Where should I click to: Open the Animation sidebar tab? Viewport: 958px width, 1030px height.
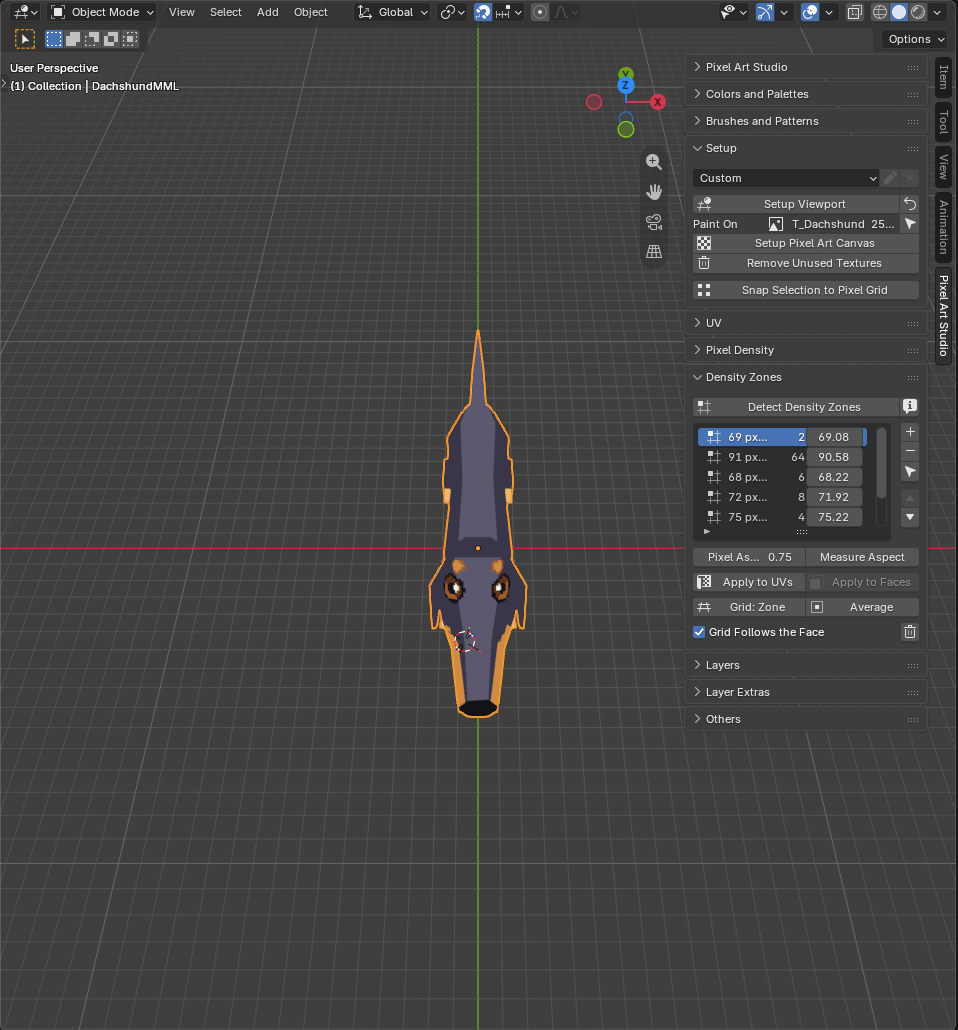944,227
